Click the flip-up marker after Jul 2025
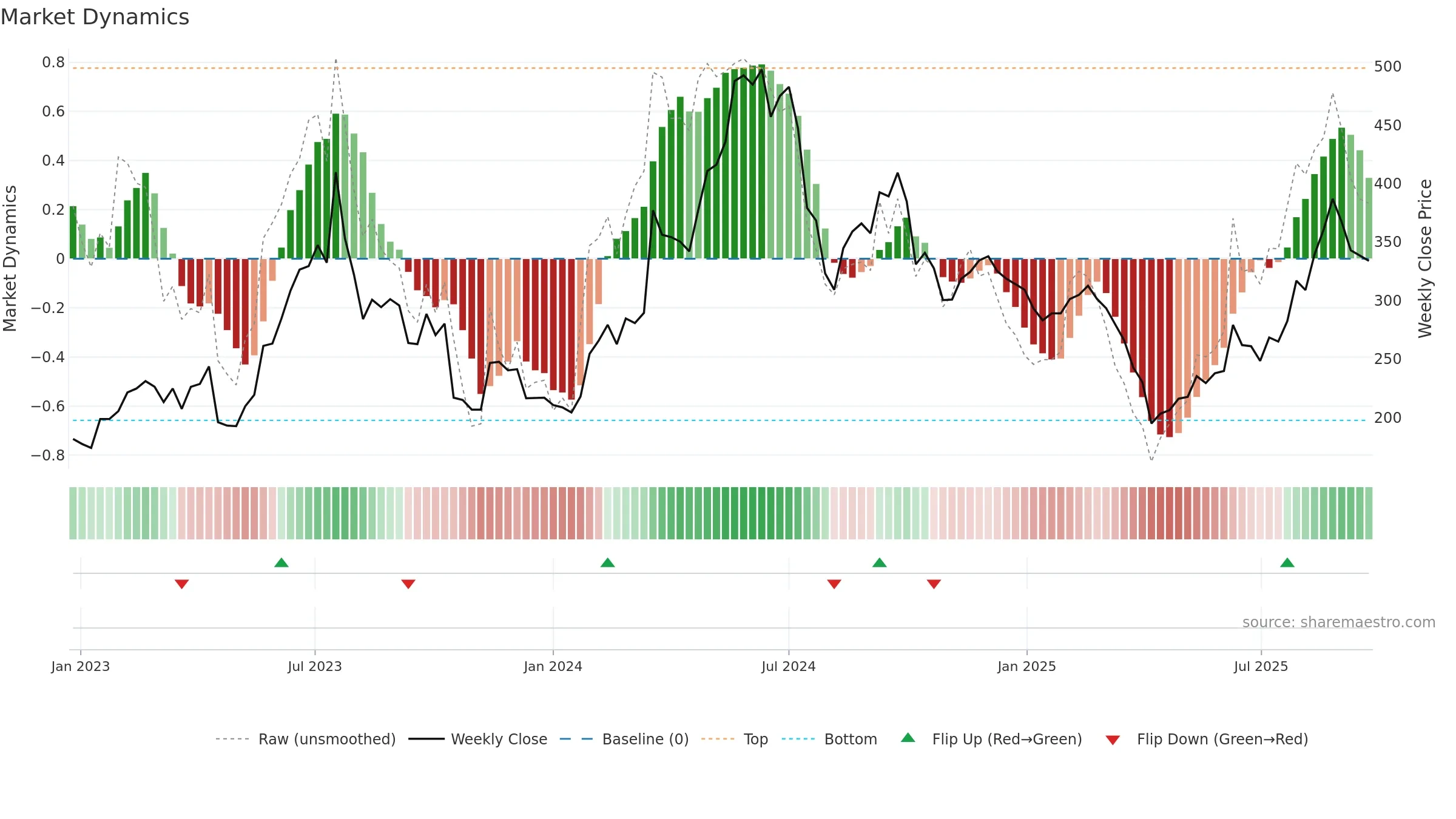The width and height of the screenshot is (1456, 819). click(x=1287, y=562)
